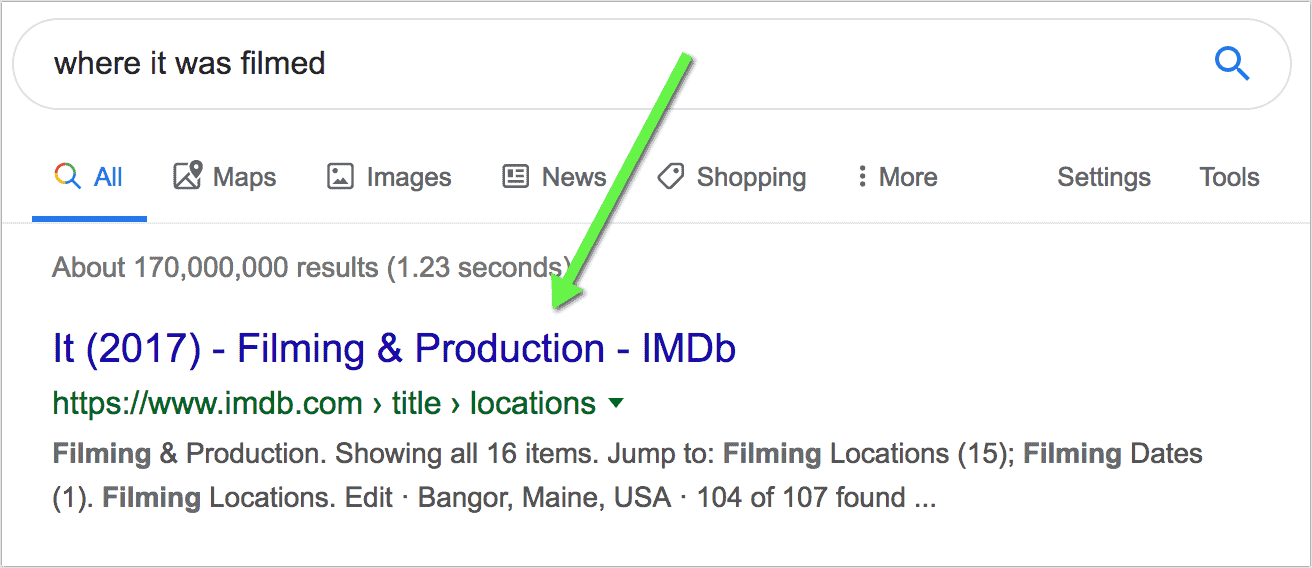Click the Images picture icon
This screenshot has width=1312, height=568.
(340, 177)
